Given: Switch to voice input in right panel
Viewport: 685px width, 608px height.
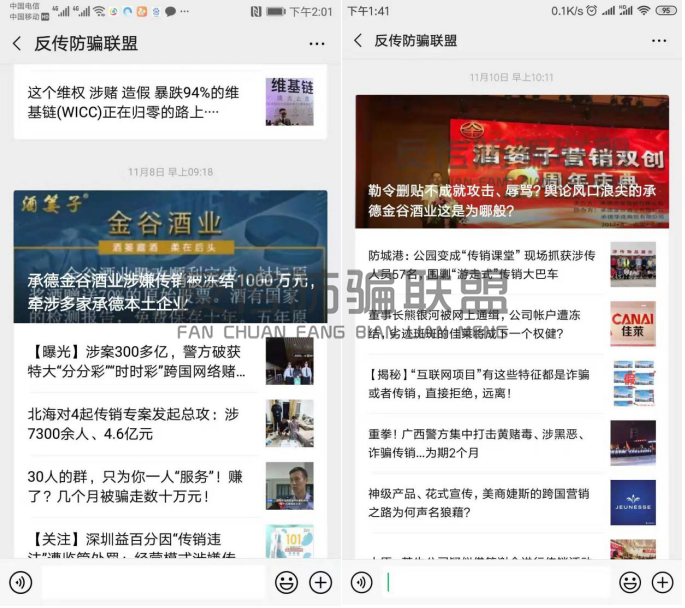Looking at the screenshot, I should click(362, 582).
